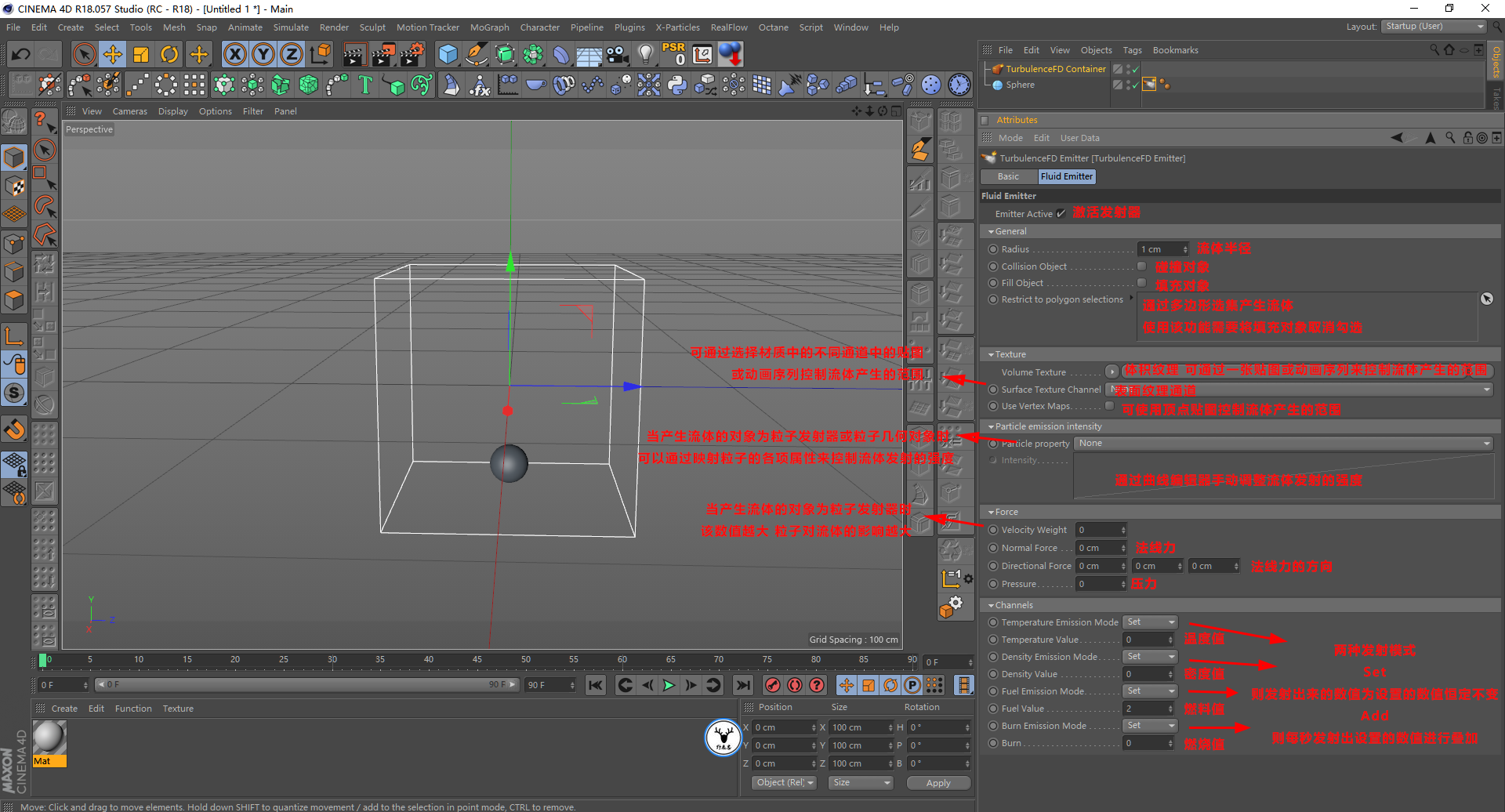Viewport: 1505px width, 812px height.
Task: Open the Layout Startup dropdown
Action: coord(1434,27)
